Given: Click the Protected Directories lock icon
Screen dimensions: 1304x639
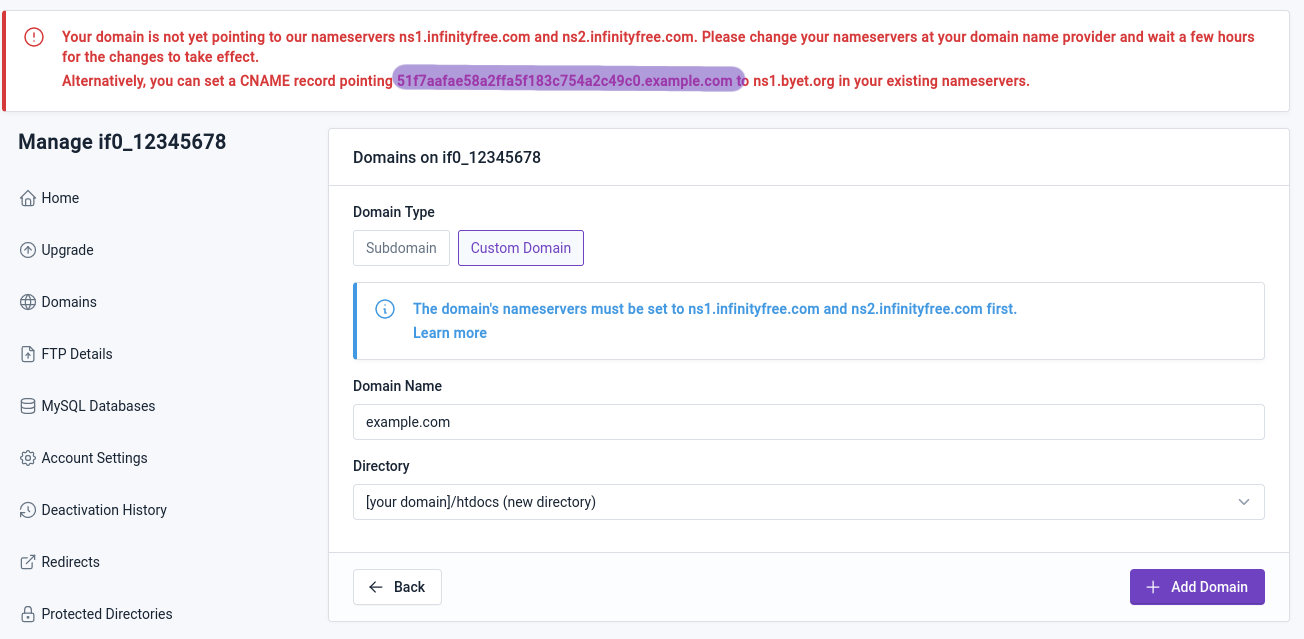Looking at the screenshot, I should (28, 614).
